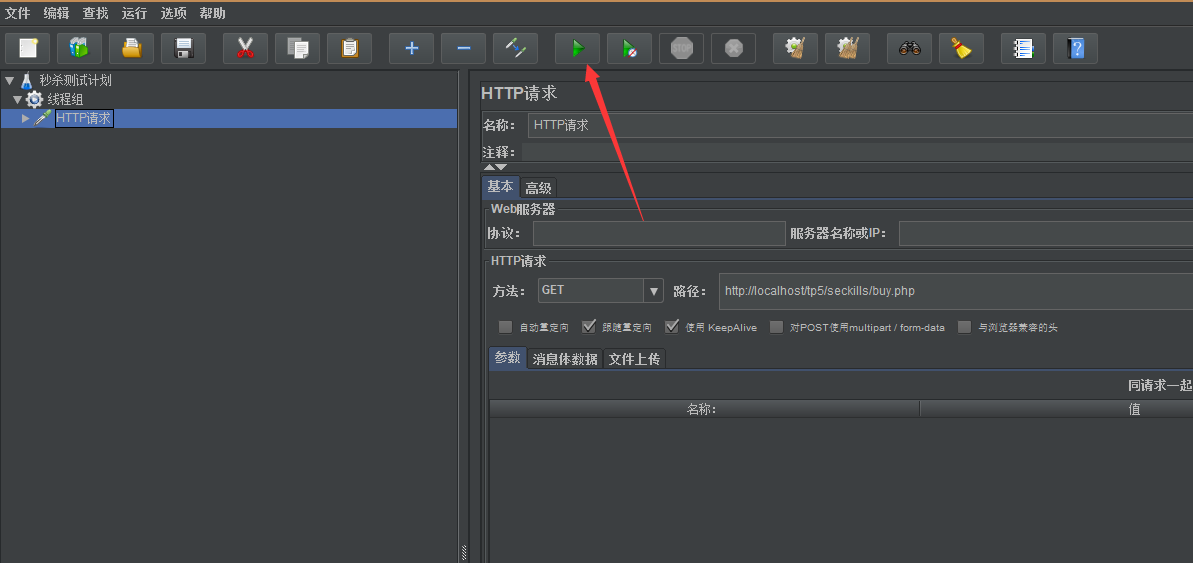1193x563 pixels.
Task: Clear all results with double-broom icon
Action: (x=848, y=49)
